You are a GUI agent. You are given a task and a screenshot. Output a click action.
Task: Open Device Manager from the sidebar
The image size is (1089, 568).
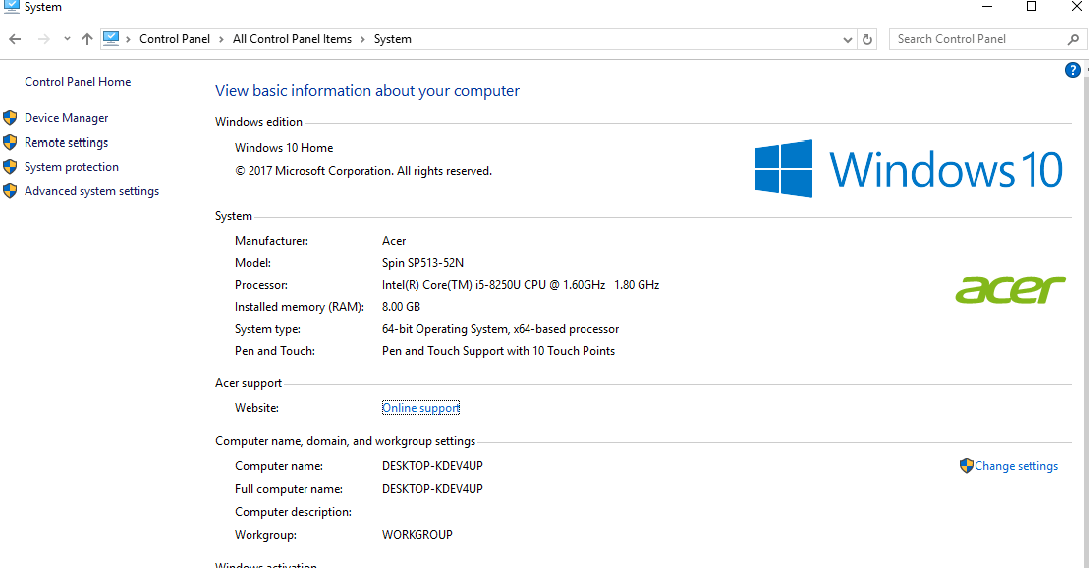click(x=66, y=118)
